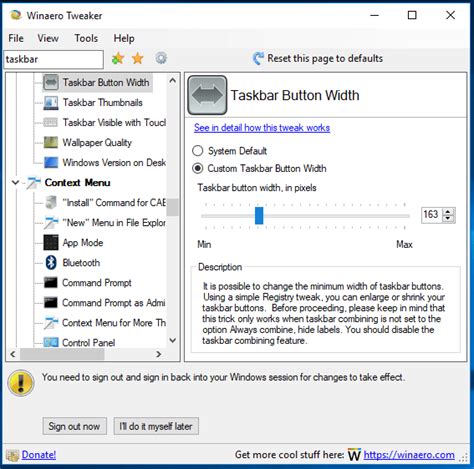
Task: Click the tree vertical scrollbar thumb
Action: click(x=173, y=207)
